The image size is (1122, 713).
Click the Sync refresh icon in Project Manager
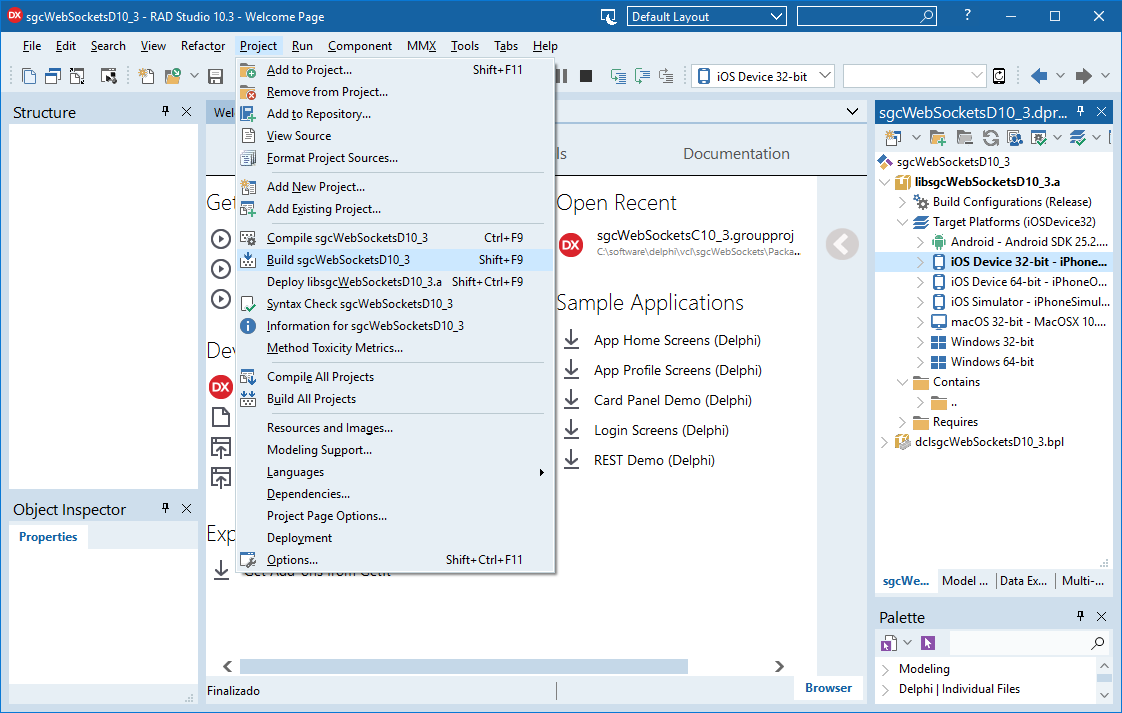(990, 137)
